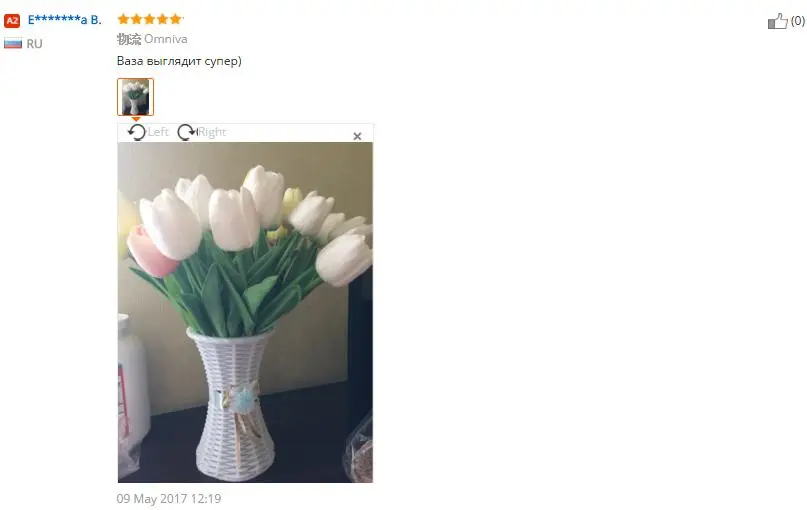Click the 09 May 2017 review date
The height and width of the screenshot is (510, 807).
[169, 499]
